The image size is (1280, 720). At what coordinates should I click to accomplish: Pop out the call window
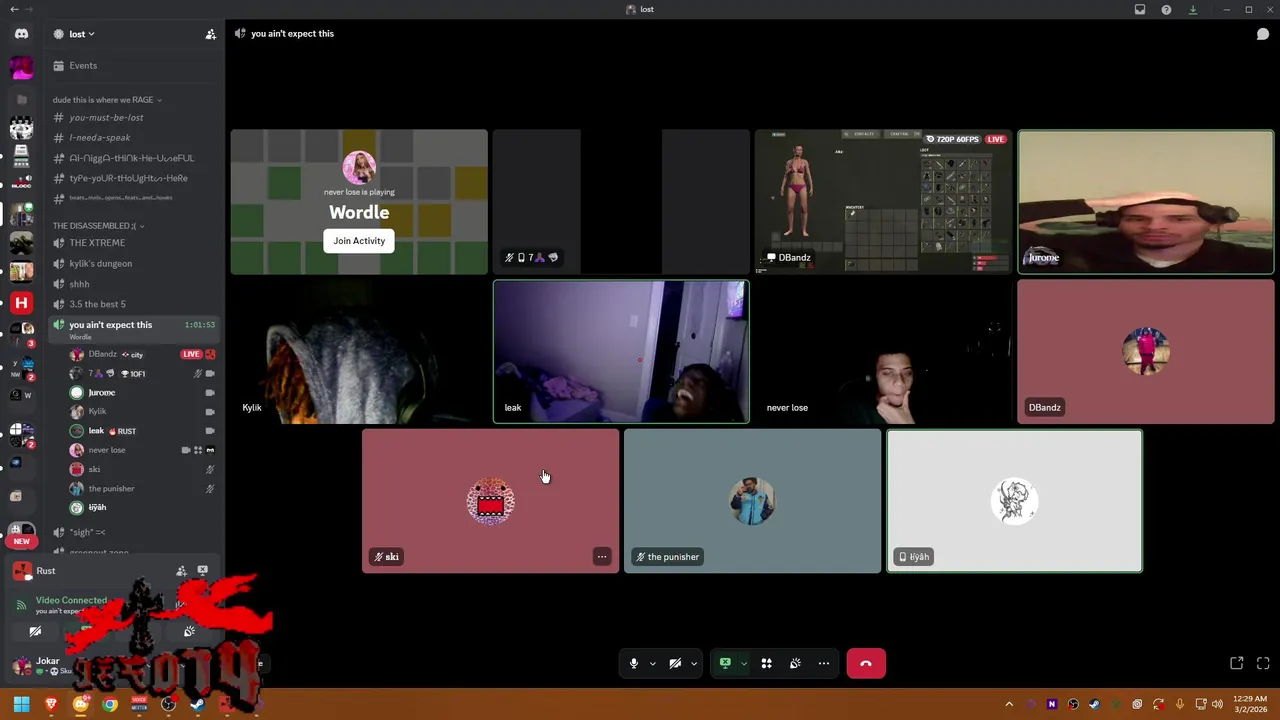pos(1237,663)
